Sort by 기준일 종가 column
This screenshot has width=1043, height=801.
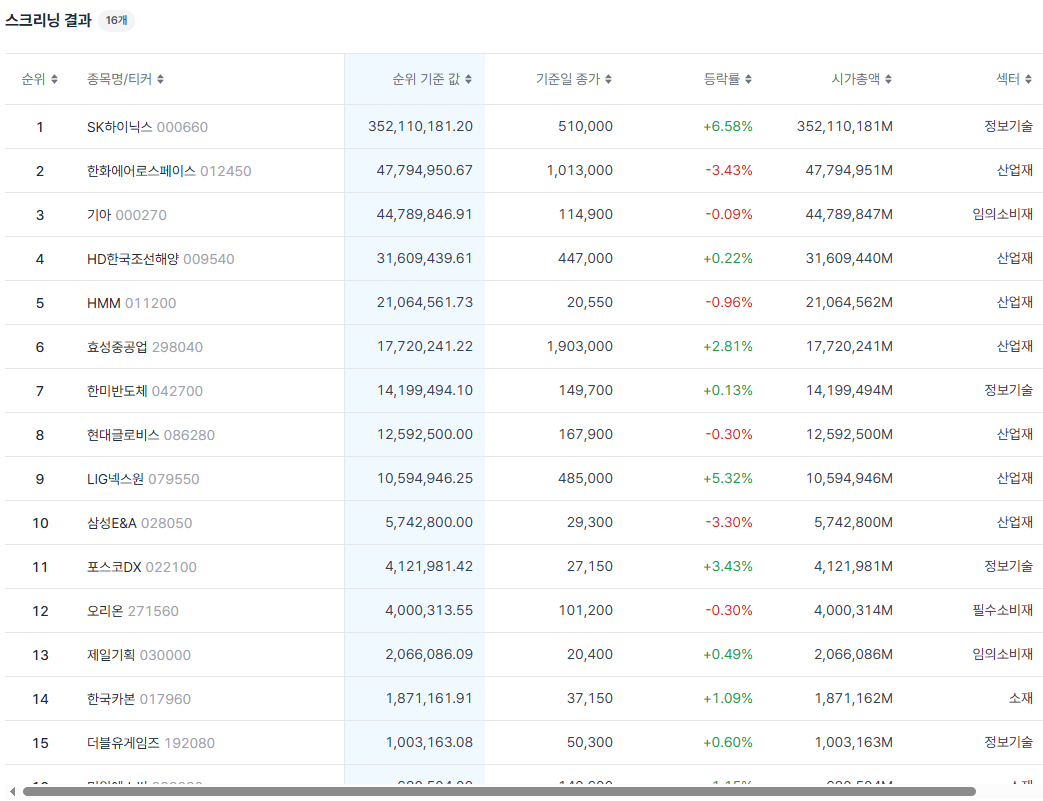pos(574,79)
